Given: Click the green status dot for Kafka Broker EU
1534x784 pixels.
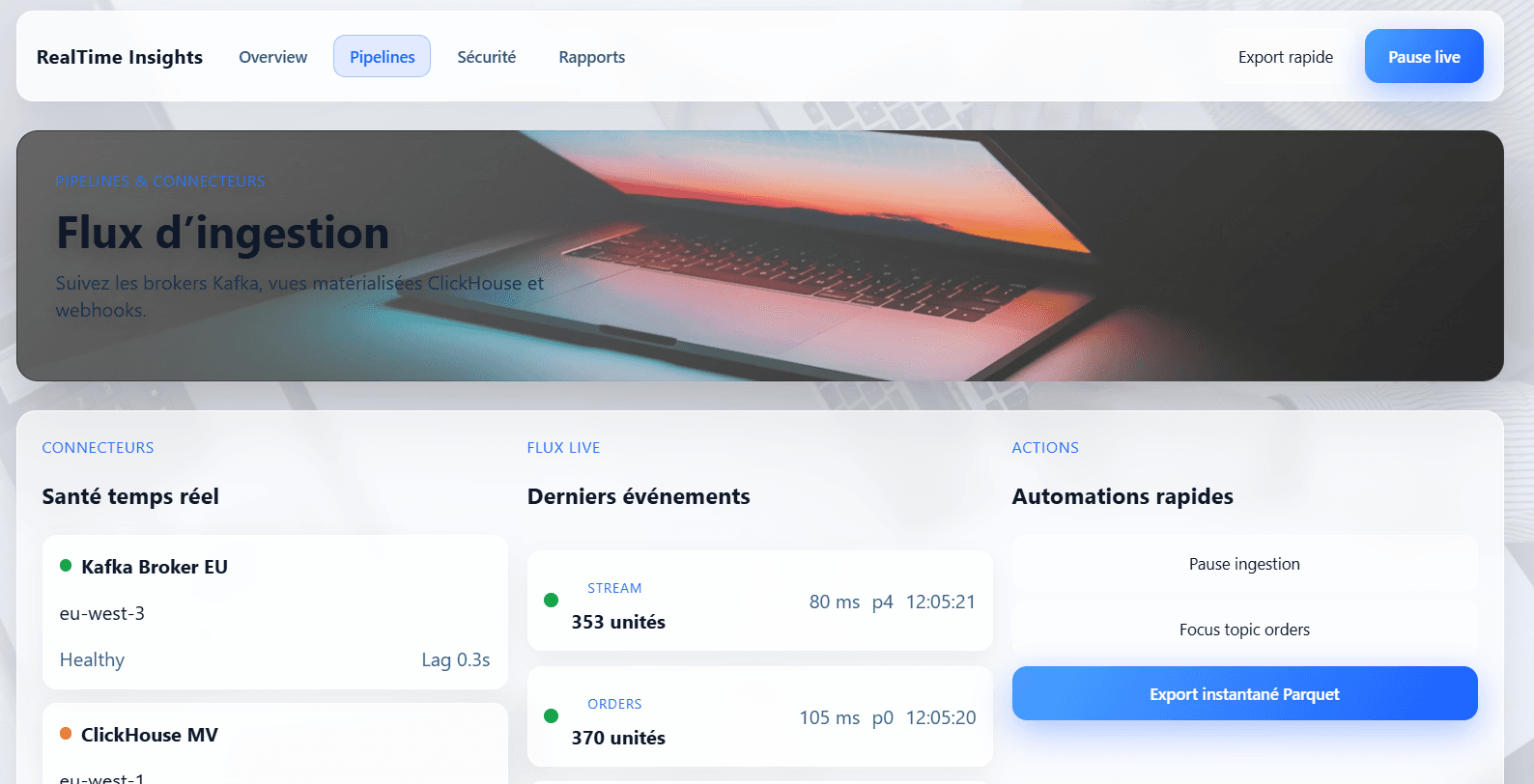Looking at the screenshot, I should [66, 566].
